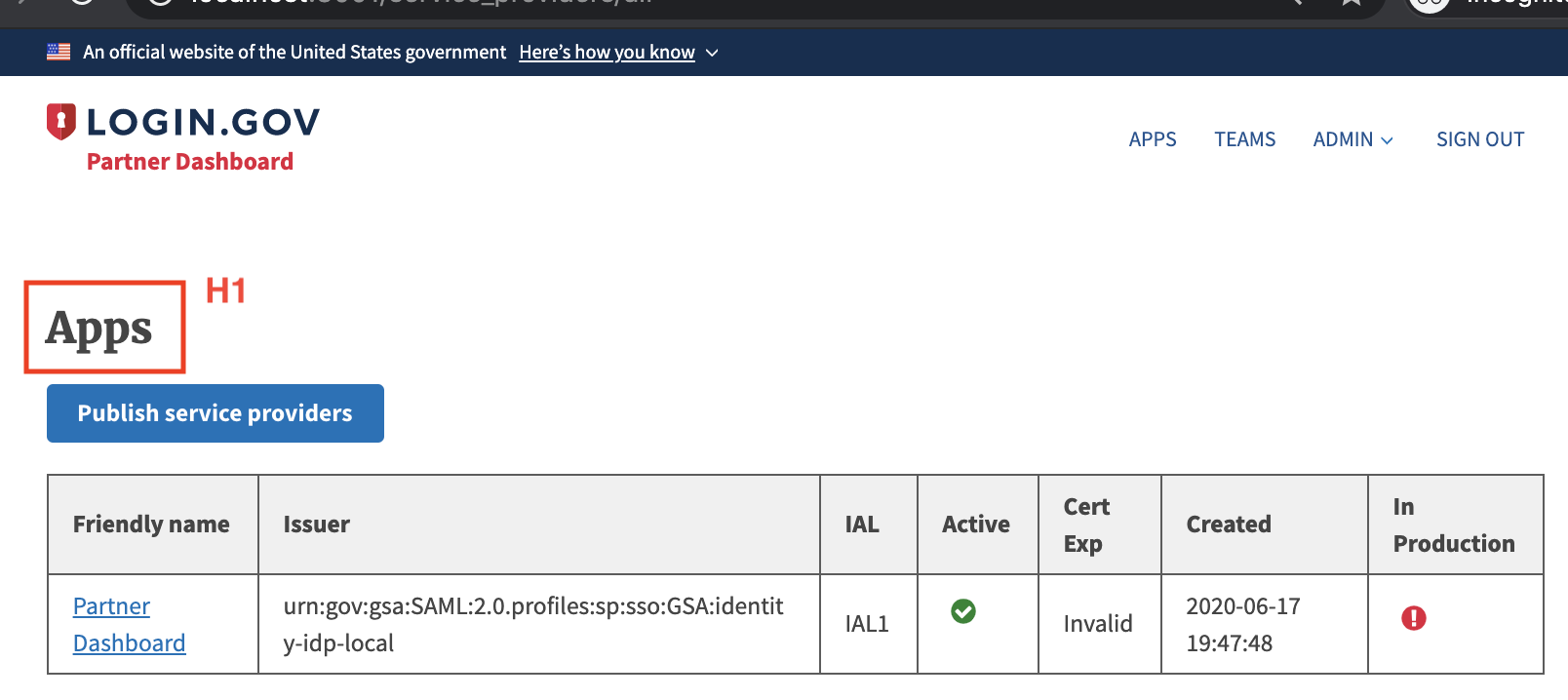
Task: Click the red Partner Dashboard subtitle
Action: coord(190,162)
